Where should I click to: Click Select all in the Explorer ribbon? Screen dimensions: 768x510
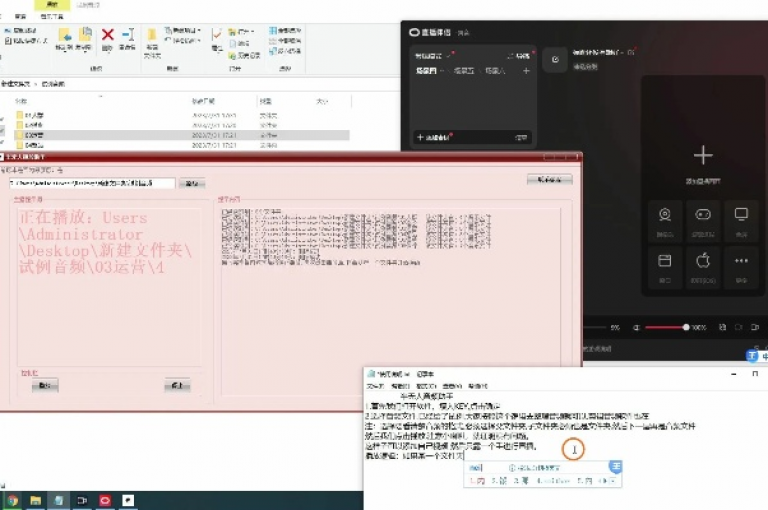tap(285, 30)
